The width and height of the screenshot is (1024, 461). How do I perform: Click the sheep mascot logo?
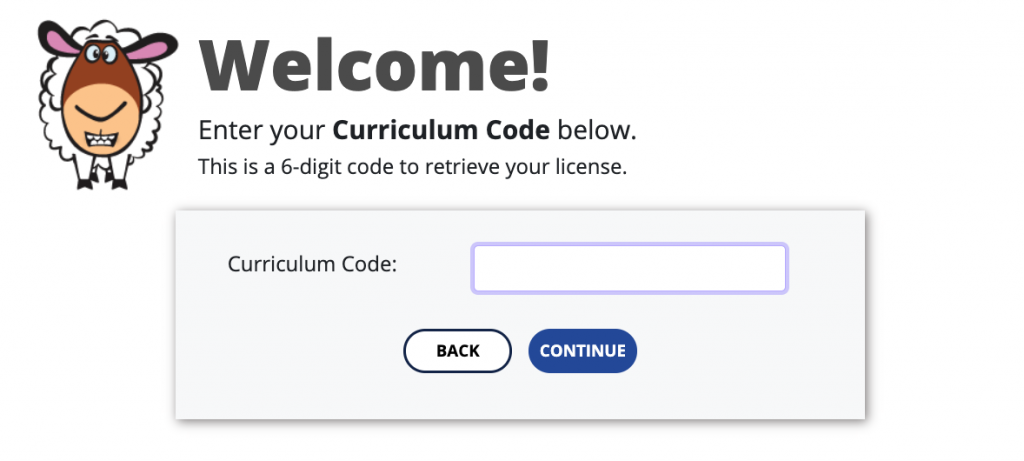107,104
